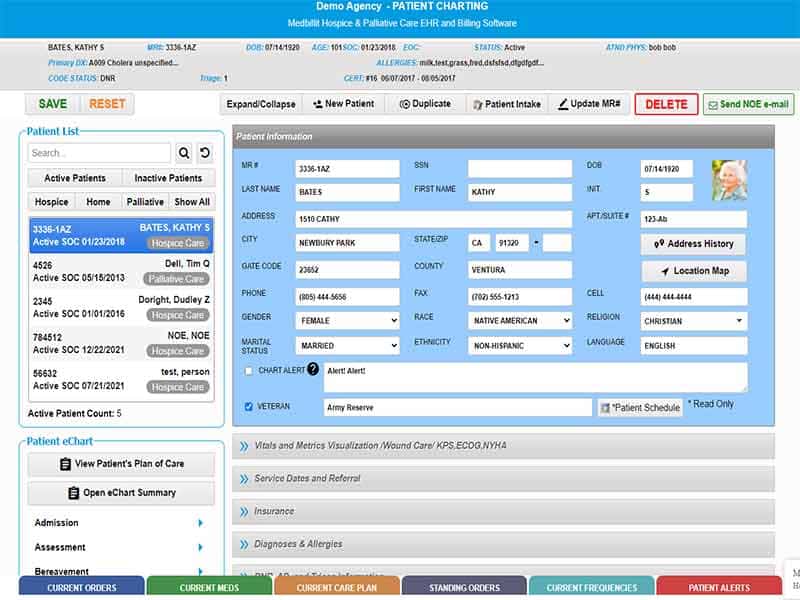
Task: Click the Chart Alert text area
Action: 536,378
